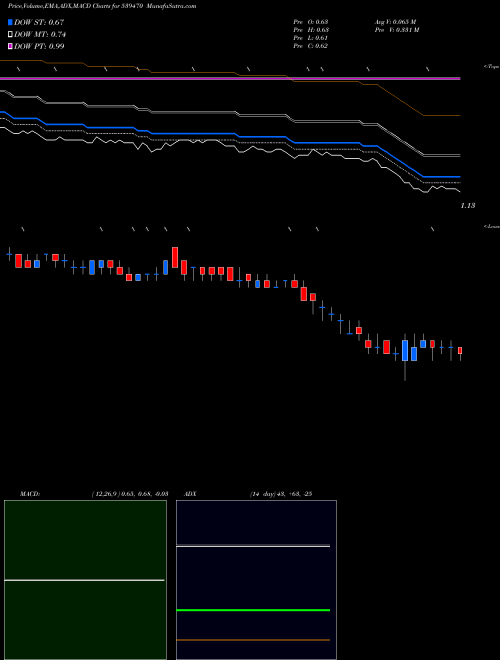500x660 pixels.
Task: Click the blue DOW ST legend swatch
Action: (10, 22)
